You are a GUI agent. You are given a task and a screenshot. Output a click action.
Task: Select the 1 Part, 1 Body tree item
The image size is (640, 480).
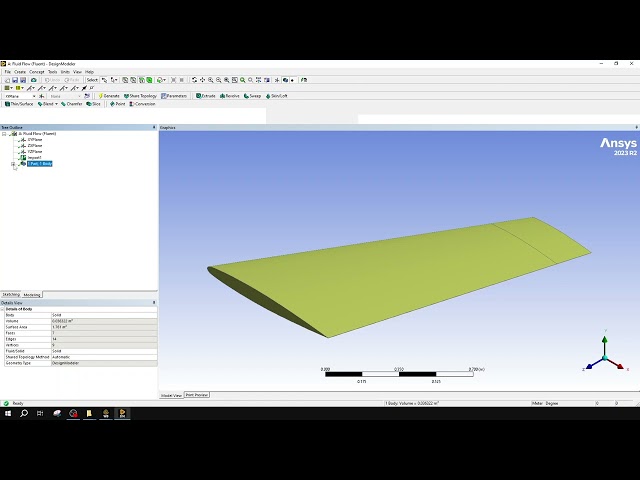point(40,164)
